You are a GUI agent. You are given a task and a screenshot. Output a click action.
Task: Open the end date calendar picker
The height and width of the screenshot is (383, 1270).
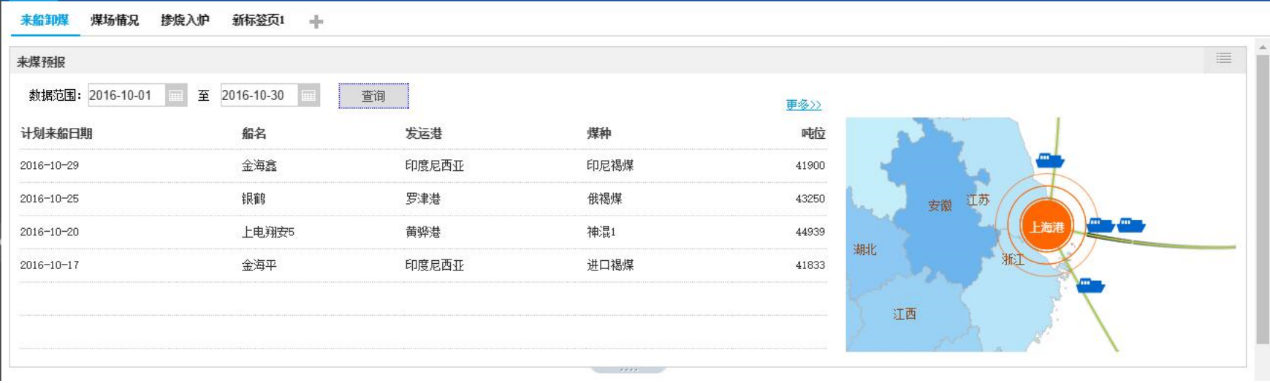(x=309, y=96)
